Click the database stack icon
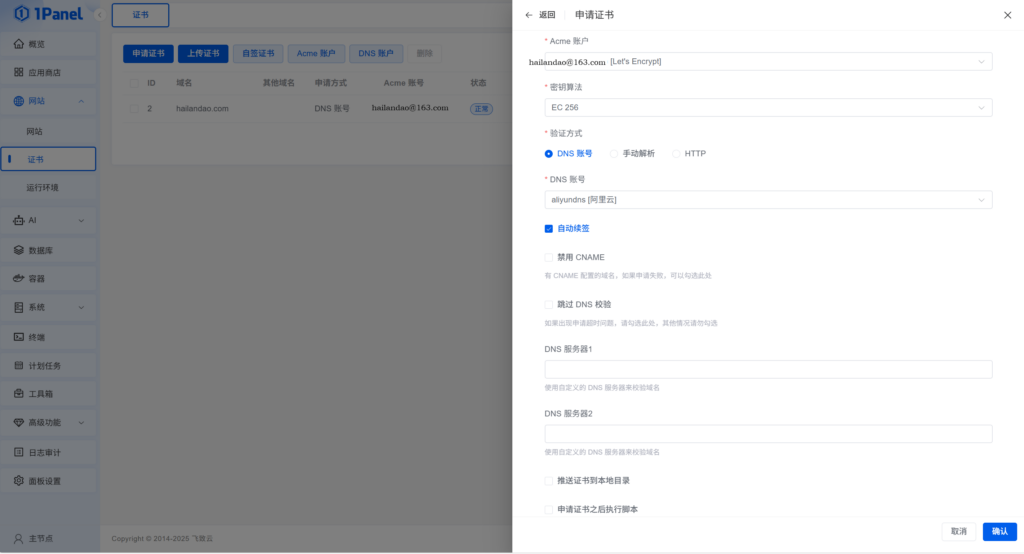This screenshot has width=1024, height=554. pyautogui.click(x=18, y=250)
